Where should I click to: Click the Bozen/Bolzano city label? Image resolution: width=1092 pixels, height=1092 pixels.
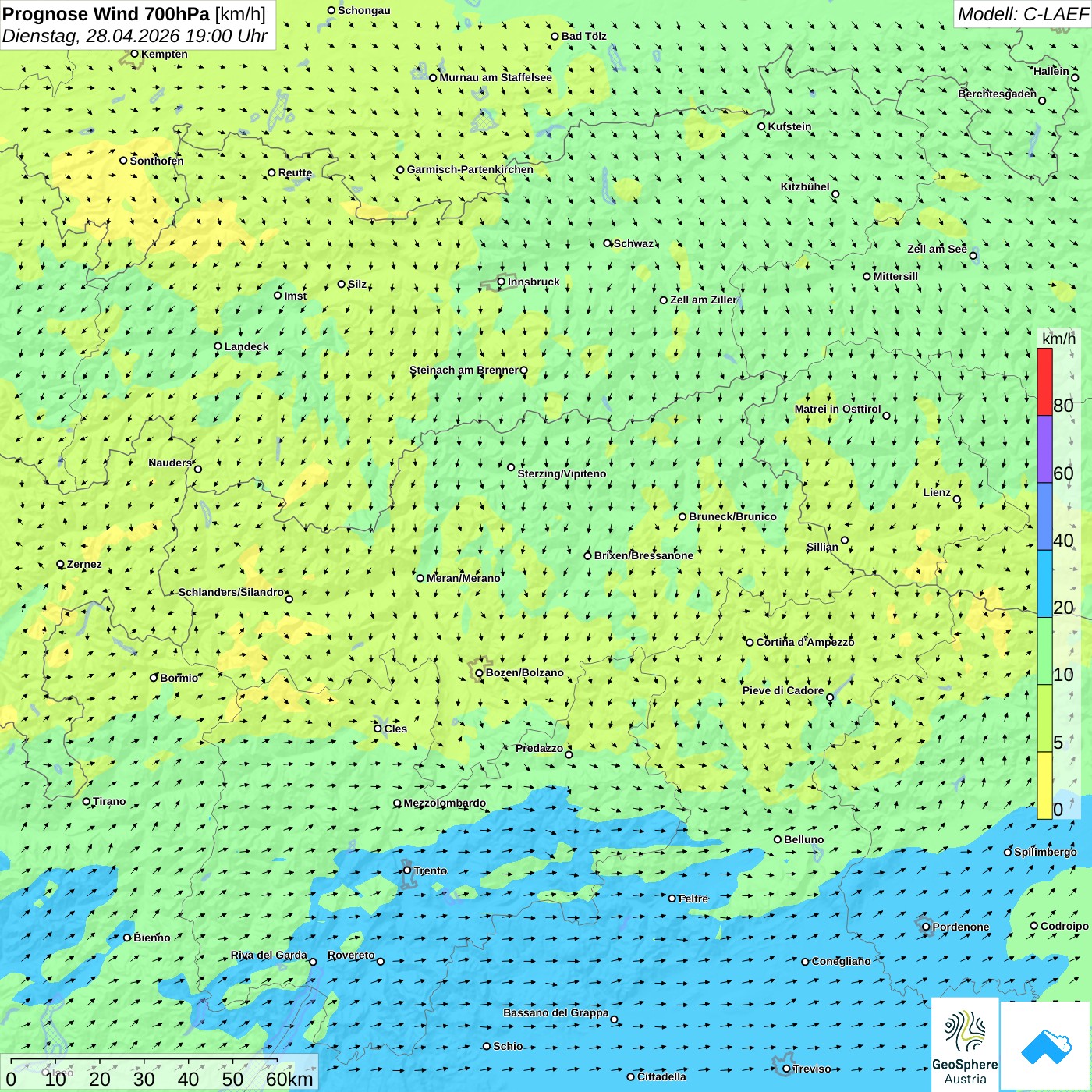point(524,672)
